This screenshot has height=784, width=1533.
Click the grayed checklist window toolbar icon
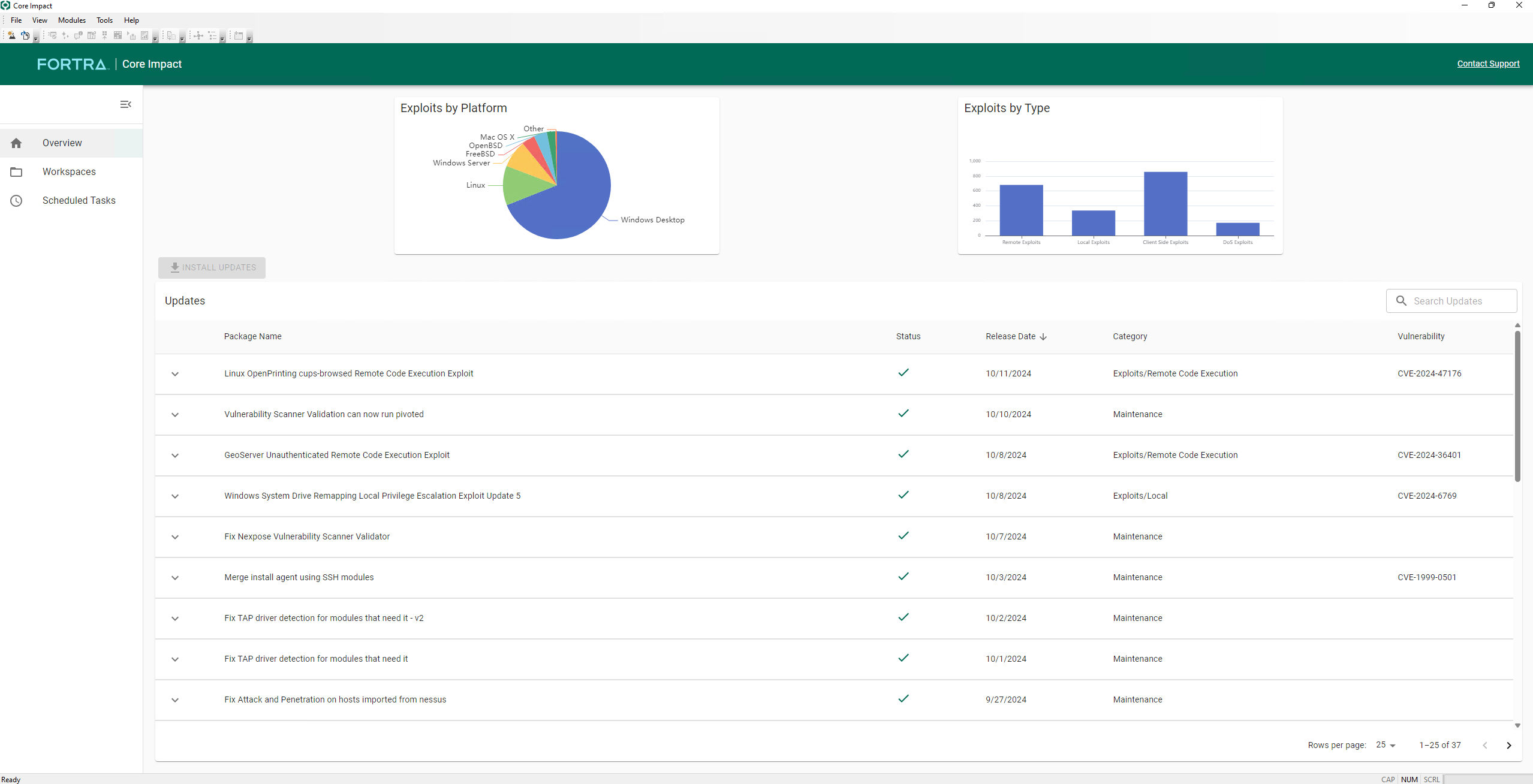coord(53,35)
